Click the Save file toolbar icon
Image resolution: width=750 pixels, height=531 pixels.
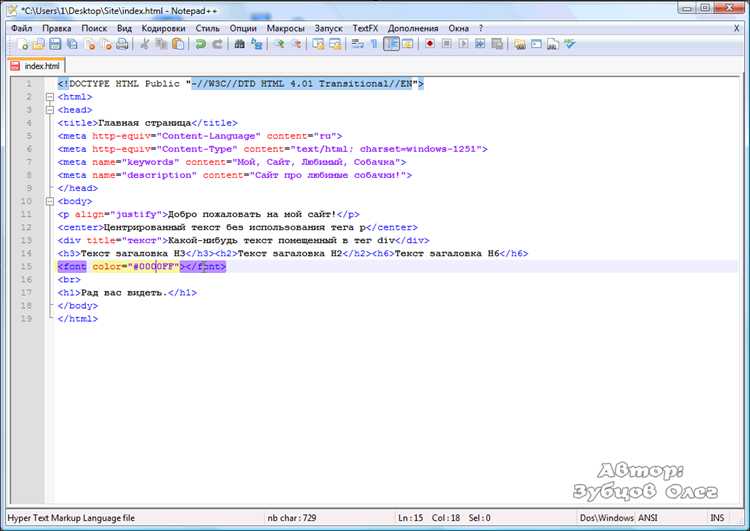tap(55, 45)
